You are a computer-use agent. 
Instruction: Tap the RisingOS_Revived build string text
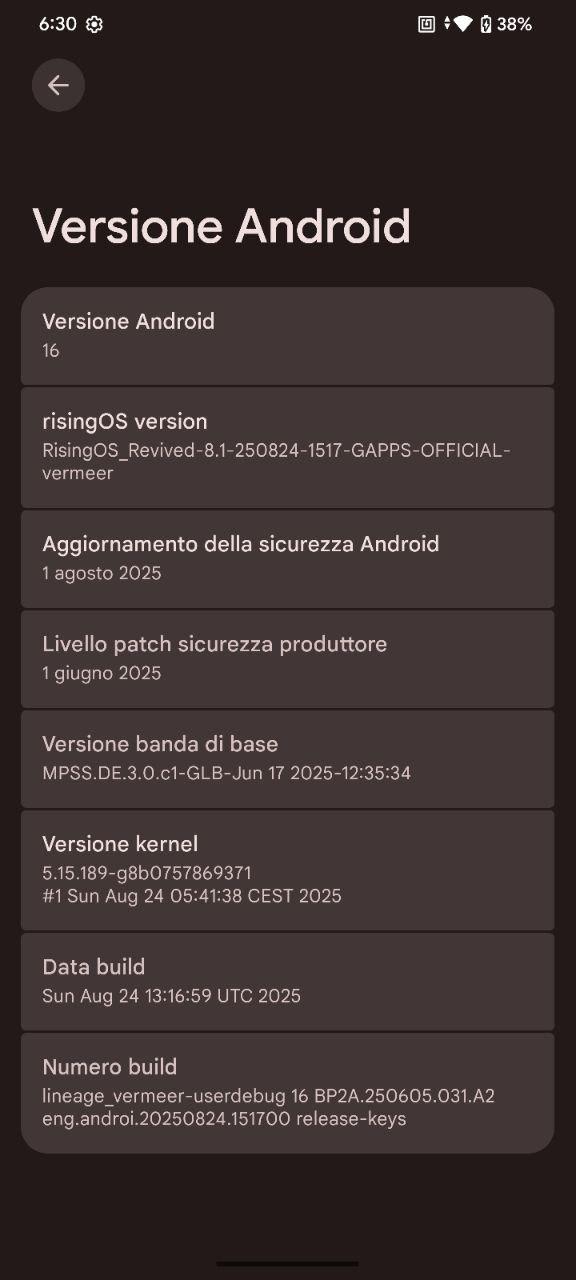tap(276, 462)
